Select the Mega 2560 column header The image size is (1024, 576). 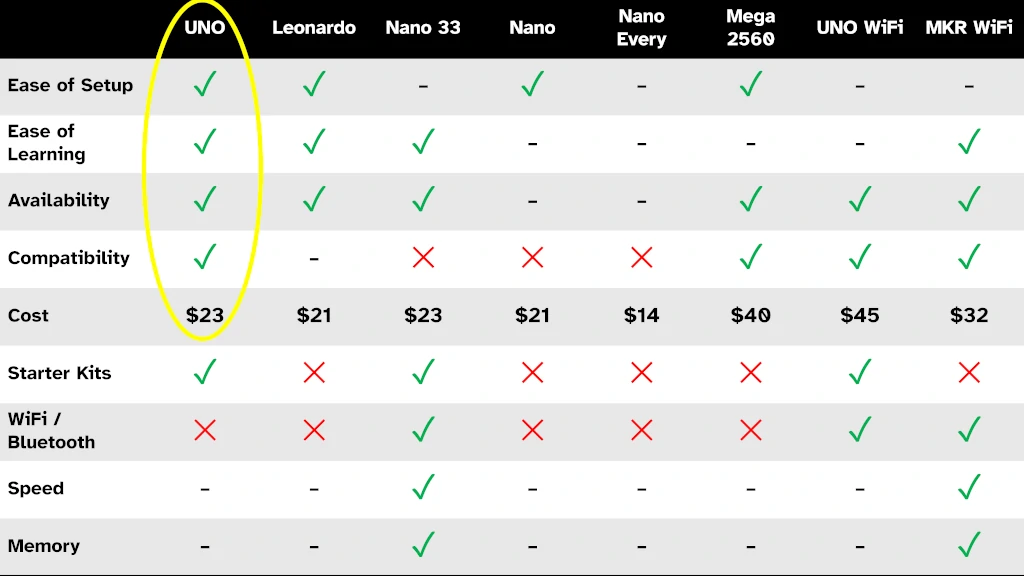(751, 27)
